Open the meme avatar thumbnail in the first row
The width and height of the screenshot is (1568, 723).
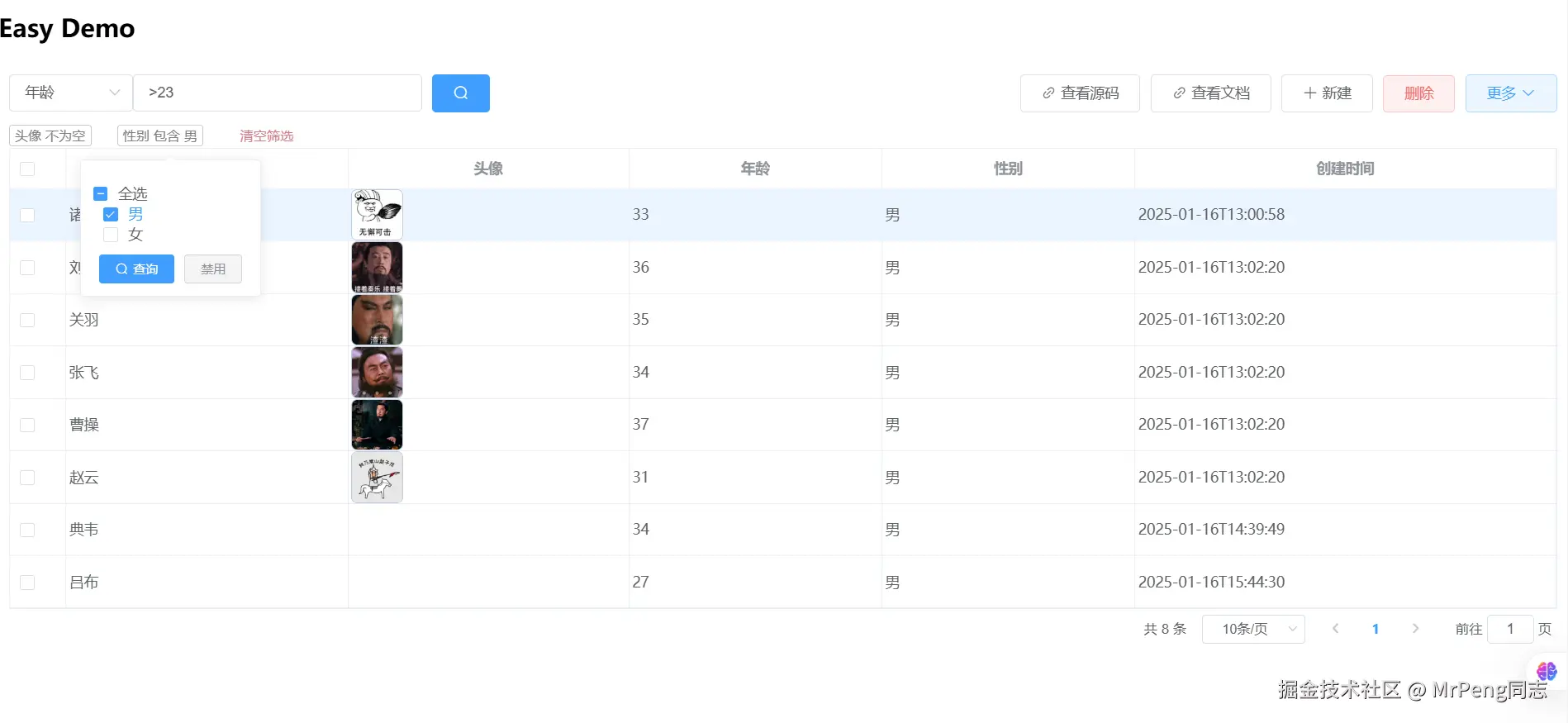click(x=377, y=215)
